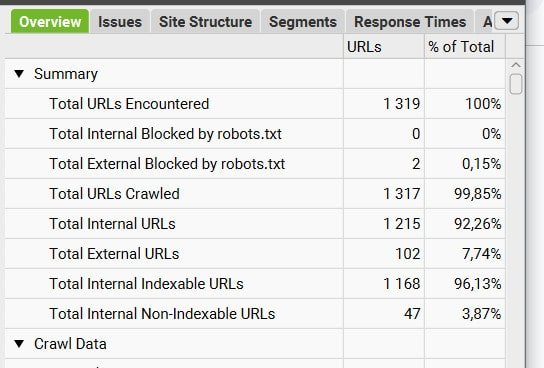
Task: Select Total External Blocked by robots.txt row
Action: (x=255, y=164)
